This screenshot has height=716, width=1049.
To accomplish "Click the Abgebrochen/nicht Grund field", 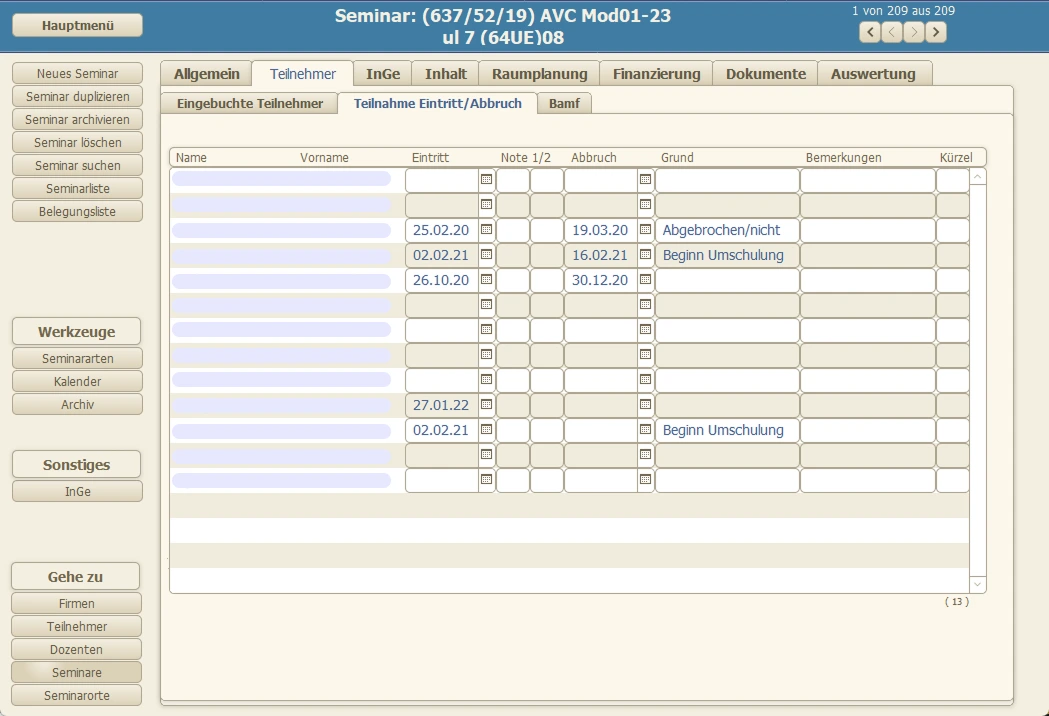I will click(727, 230).
